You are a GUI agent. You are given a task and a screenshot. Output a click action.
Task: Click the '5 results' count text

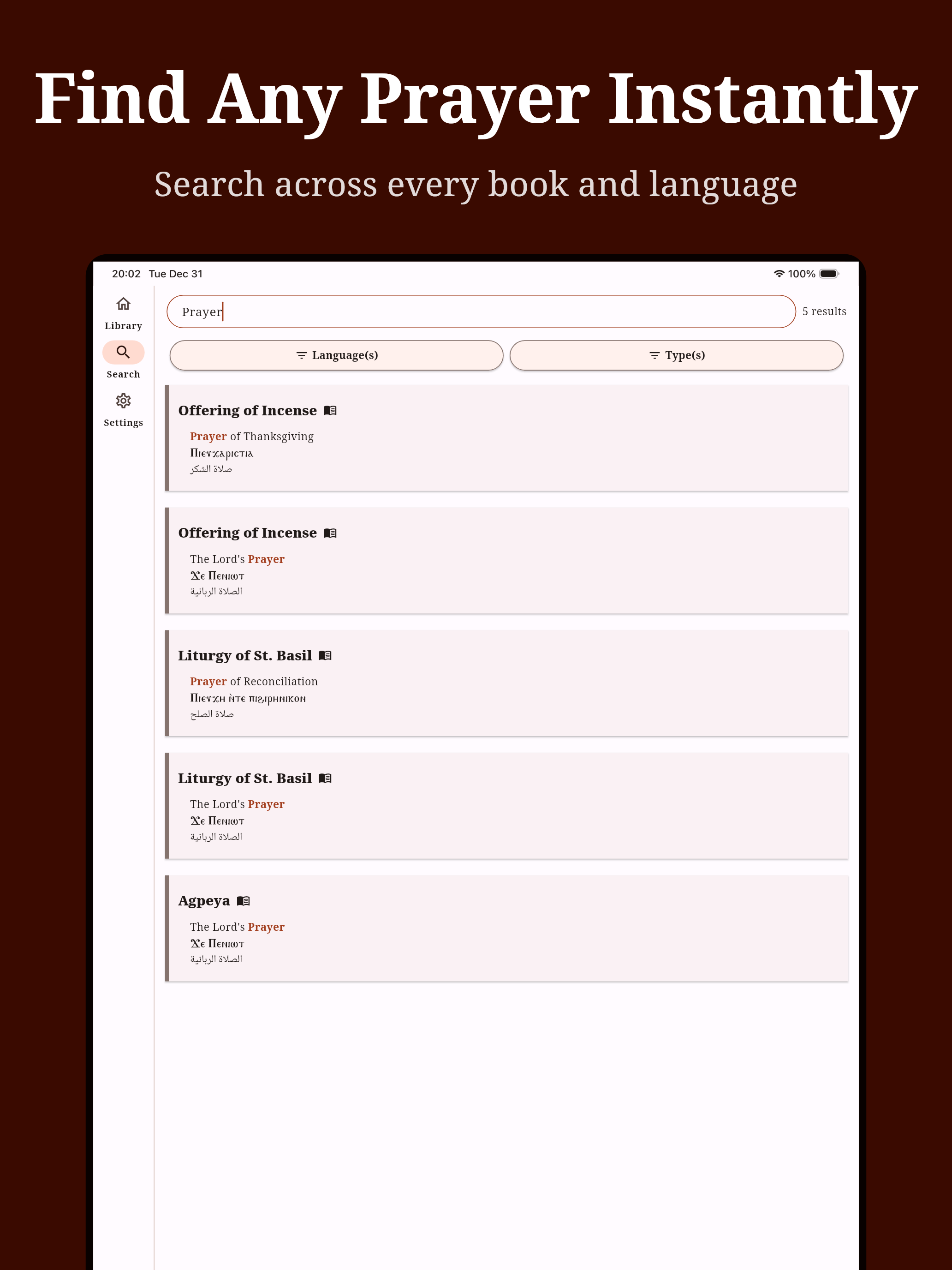pos(824,312)
